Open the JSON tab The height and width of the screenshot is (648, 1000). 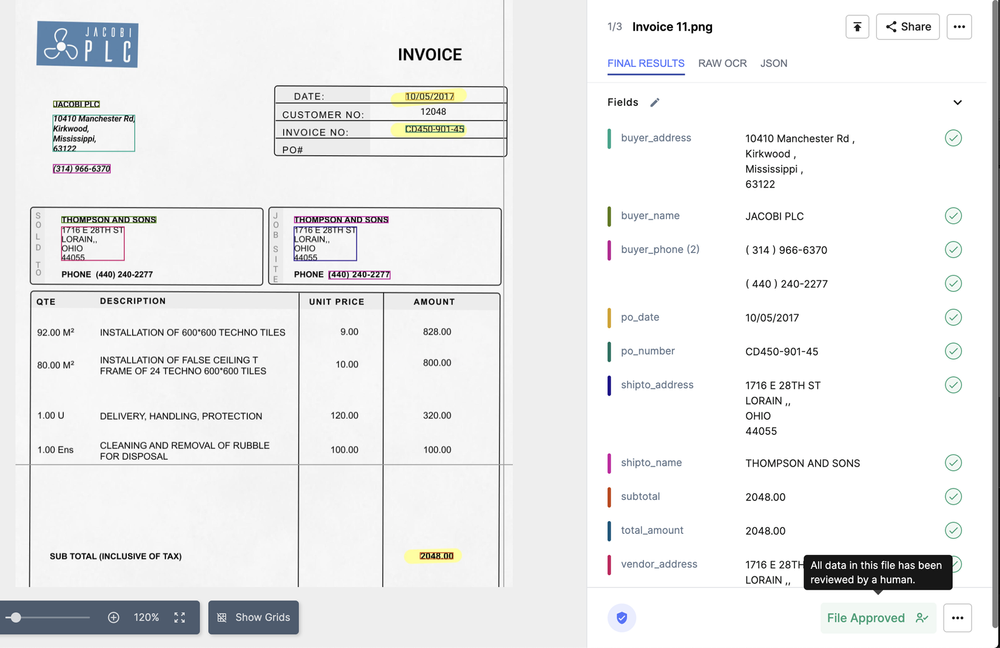pyautogui.click(x=773, y=63)
